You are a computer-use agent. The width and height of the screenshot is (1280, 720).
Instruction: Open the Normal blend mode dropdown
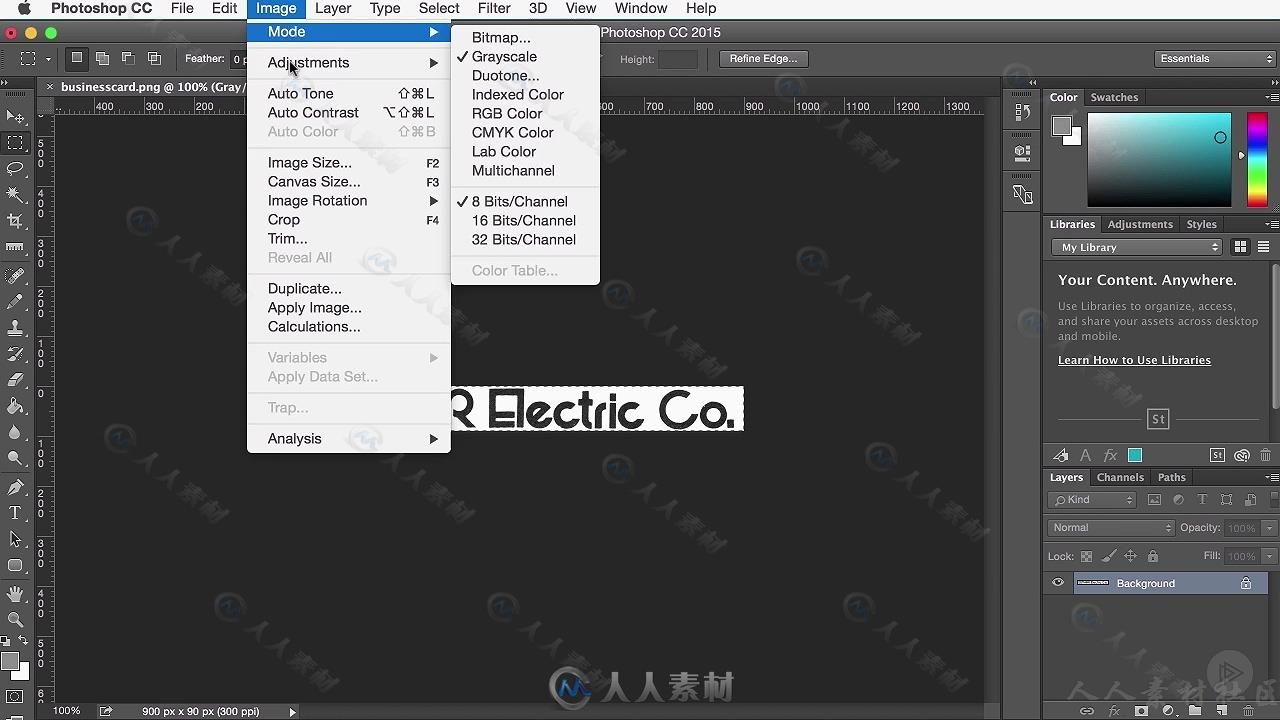[1111, 528]
